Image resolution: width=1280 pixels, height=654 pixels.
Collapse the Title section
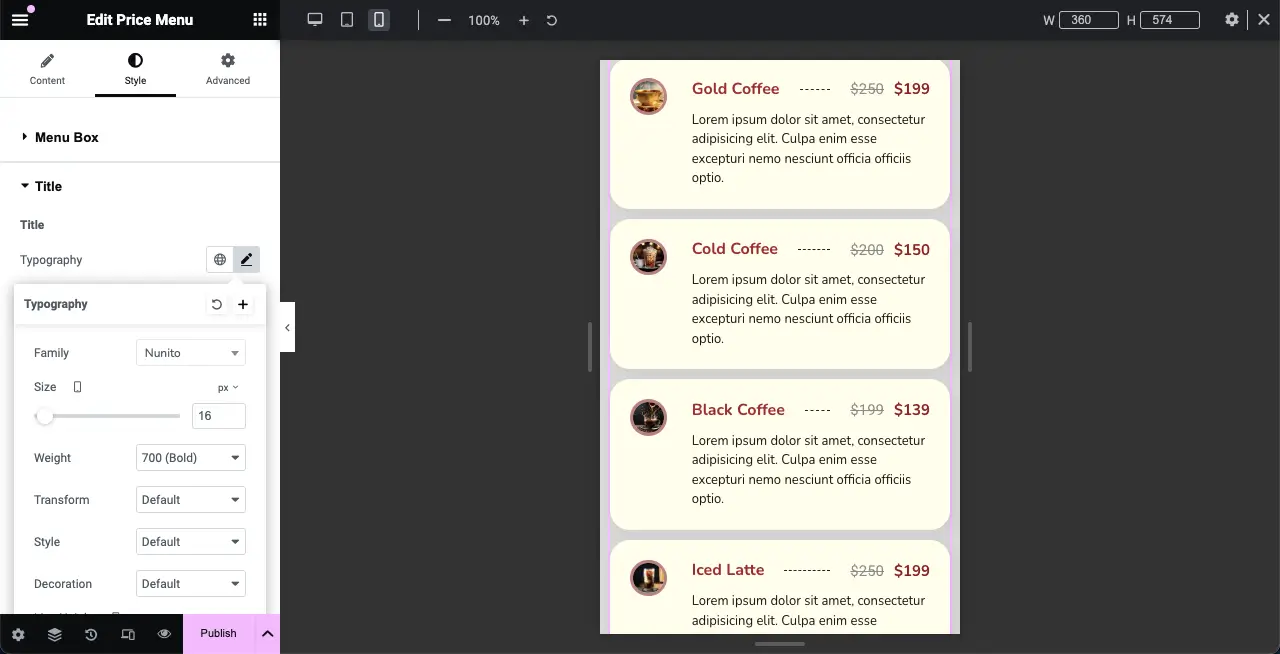pyautogui.click(x=140, y=186)
